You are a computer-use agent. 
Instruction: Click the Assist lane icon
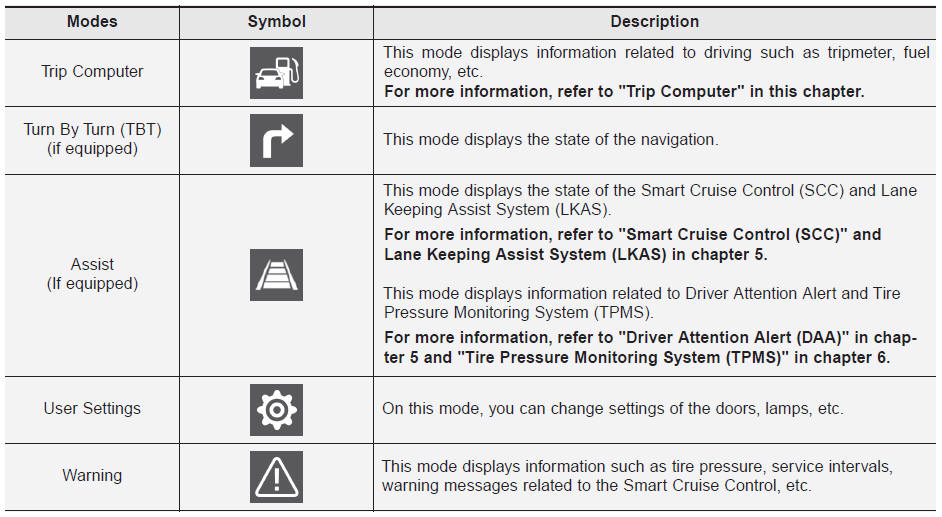276,275
